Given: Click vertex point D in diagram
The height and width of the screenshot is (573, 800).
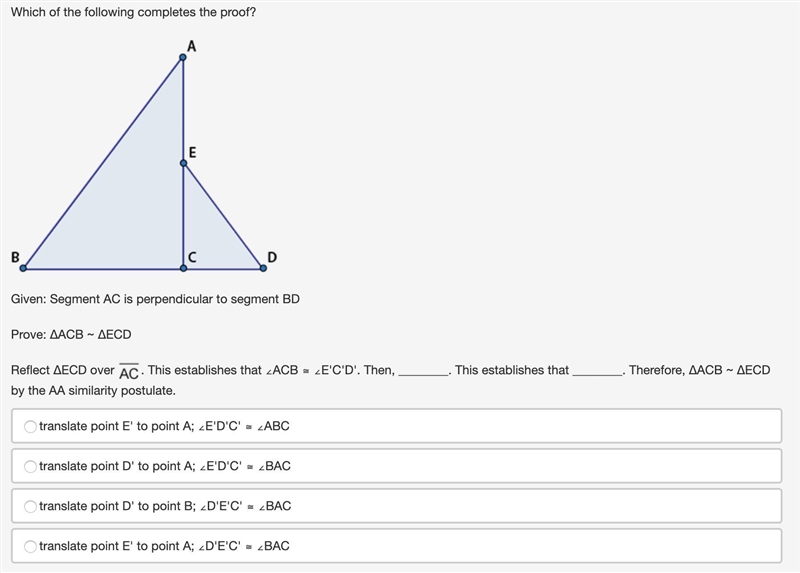Looking at the screenshot, I should click(263, 268).
